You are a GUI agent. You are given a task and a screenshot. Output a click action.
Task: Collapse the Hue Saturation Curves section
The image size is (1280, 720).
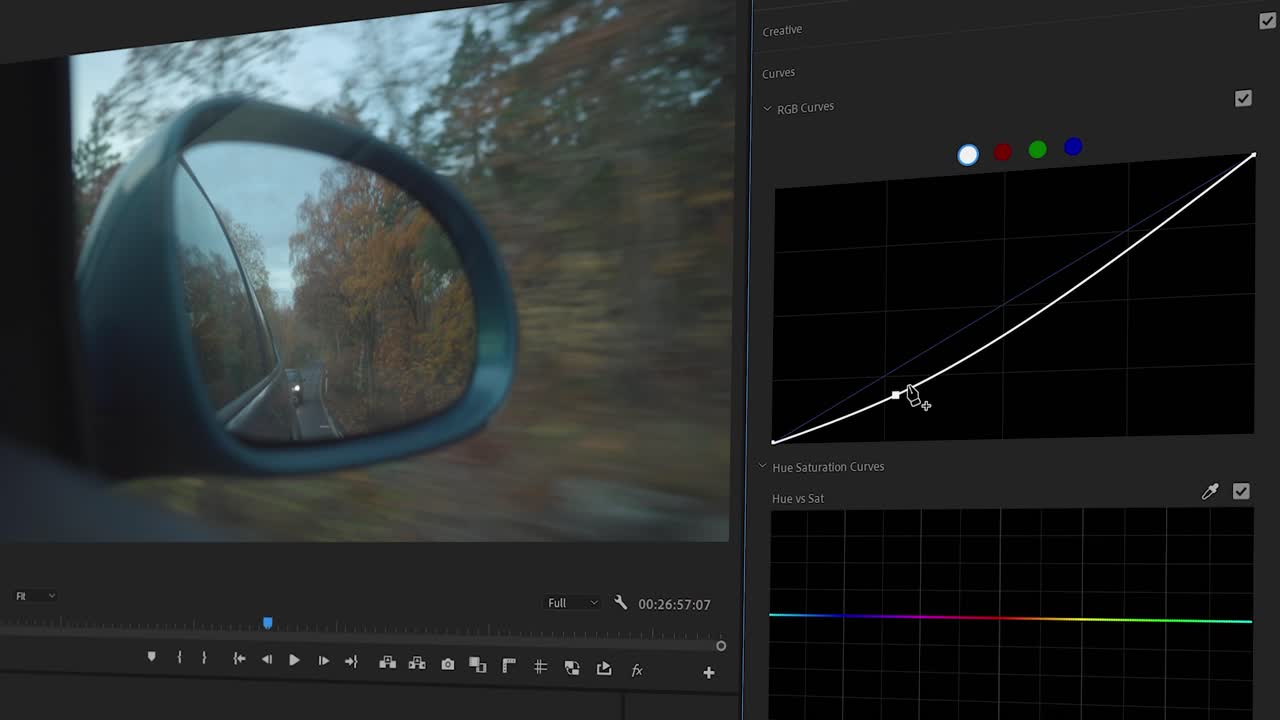click(x=762, y=466)
